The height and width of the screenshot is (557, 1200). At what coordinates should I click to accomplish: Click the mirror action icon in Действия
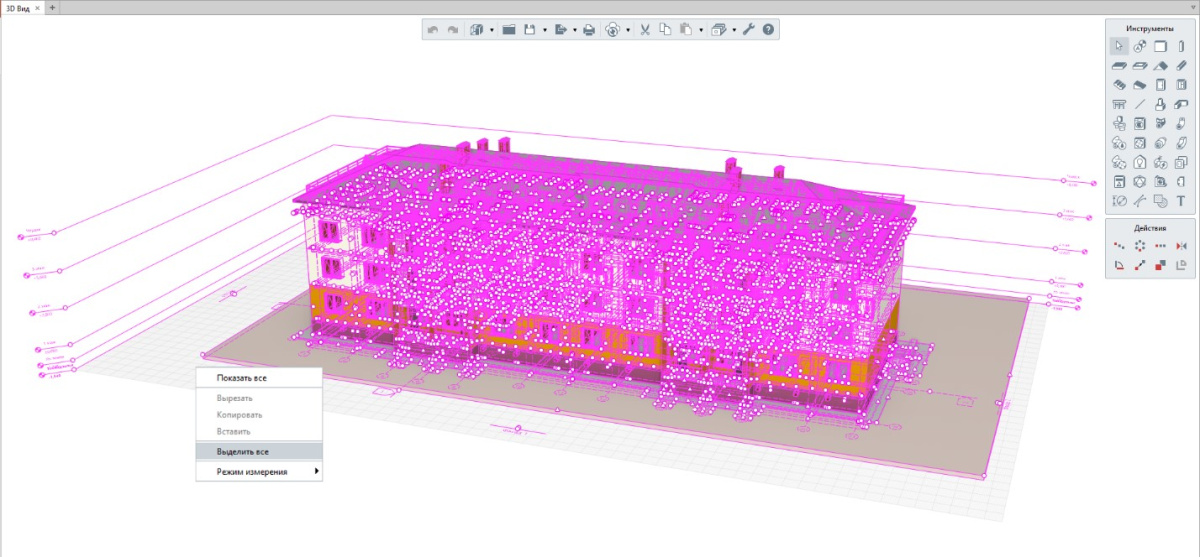point(1181,246)
